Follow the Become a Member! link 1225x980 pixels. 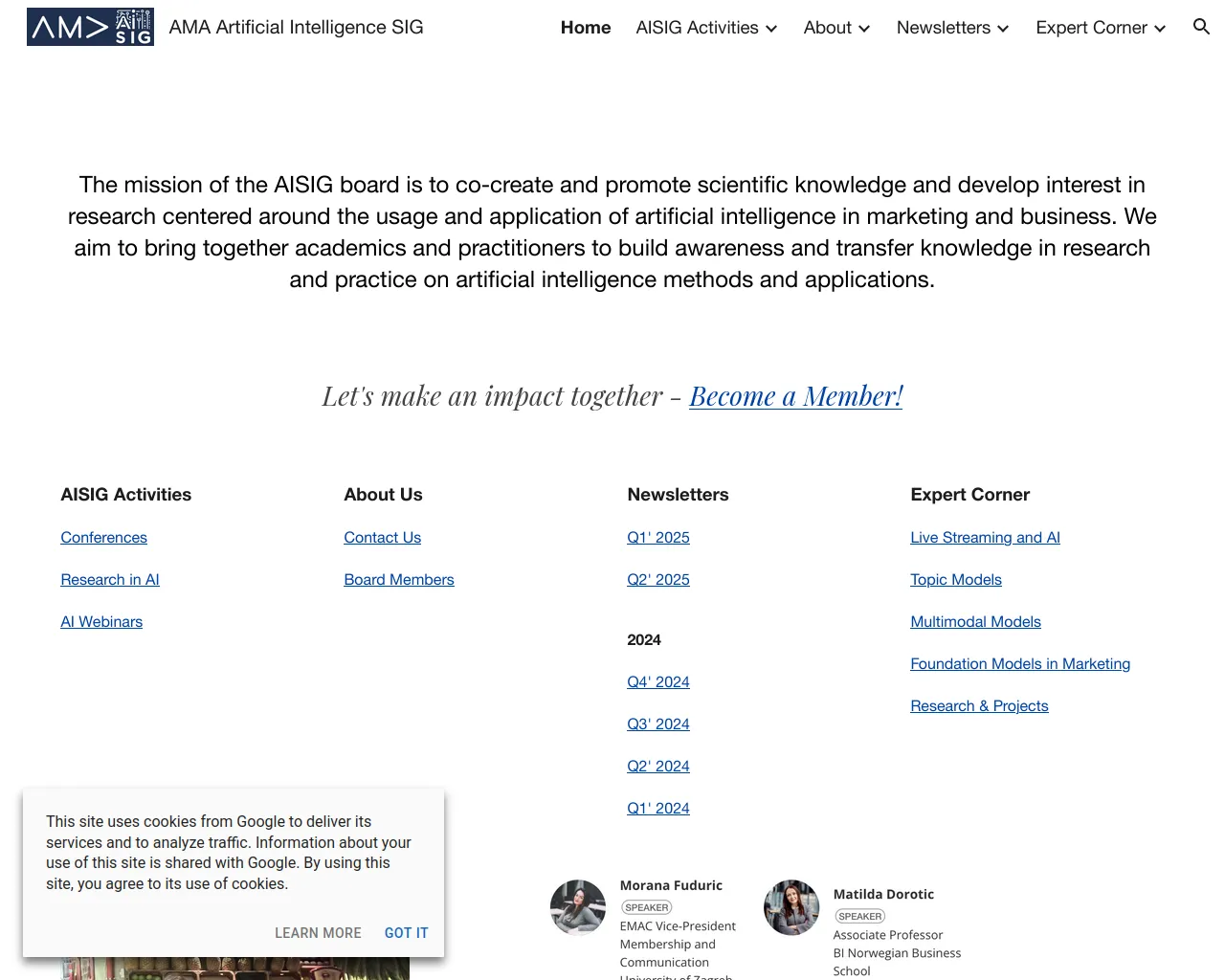point(795,396)
